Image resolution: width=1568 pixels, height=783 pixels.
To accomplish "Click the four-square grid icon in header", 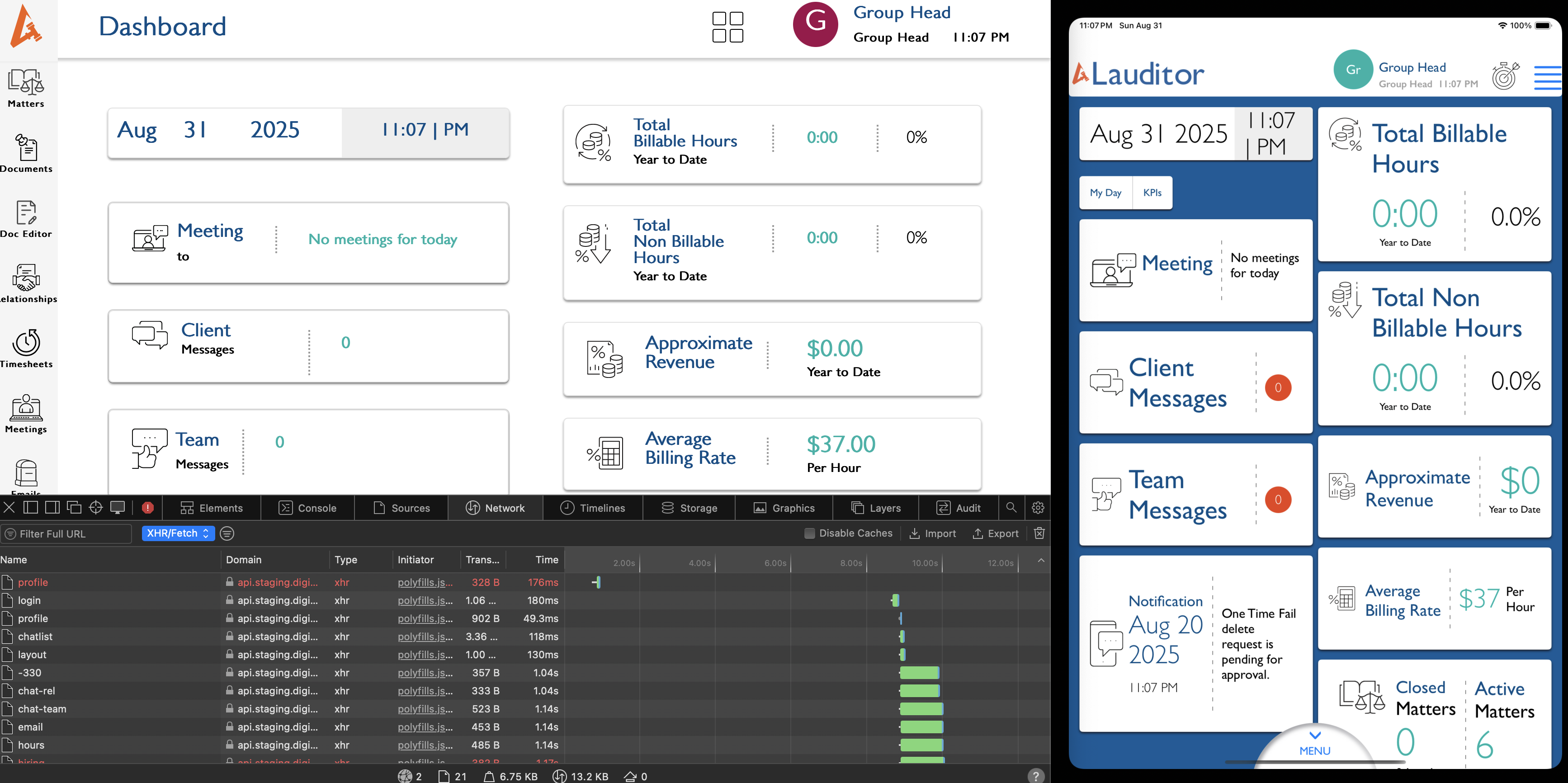I will pyautogui.click(x=727, y=27).
